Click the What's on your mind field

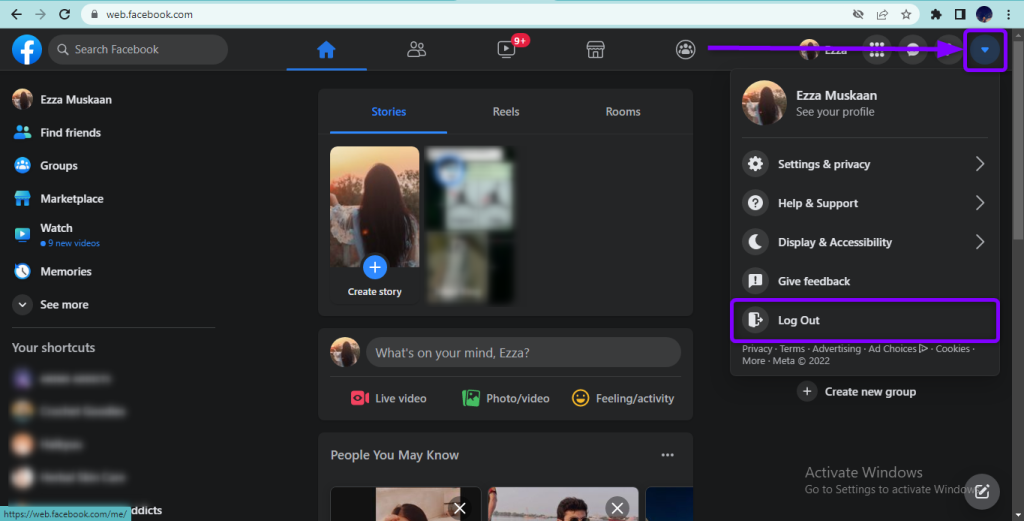(522, 352)
